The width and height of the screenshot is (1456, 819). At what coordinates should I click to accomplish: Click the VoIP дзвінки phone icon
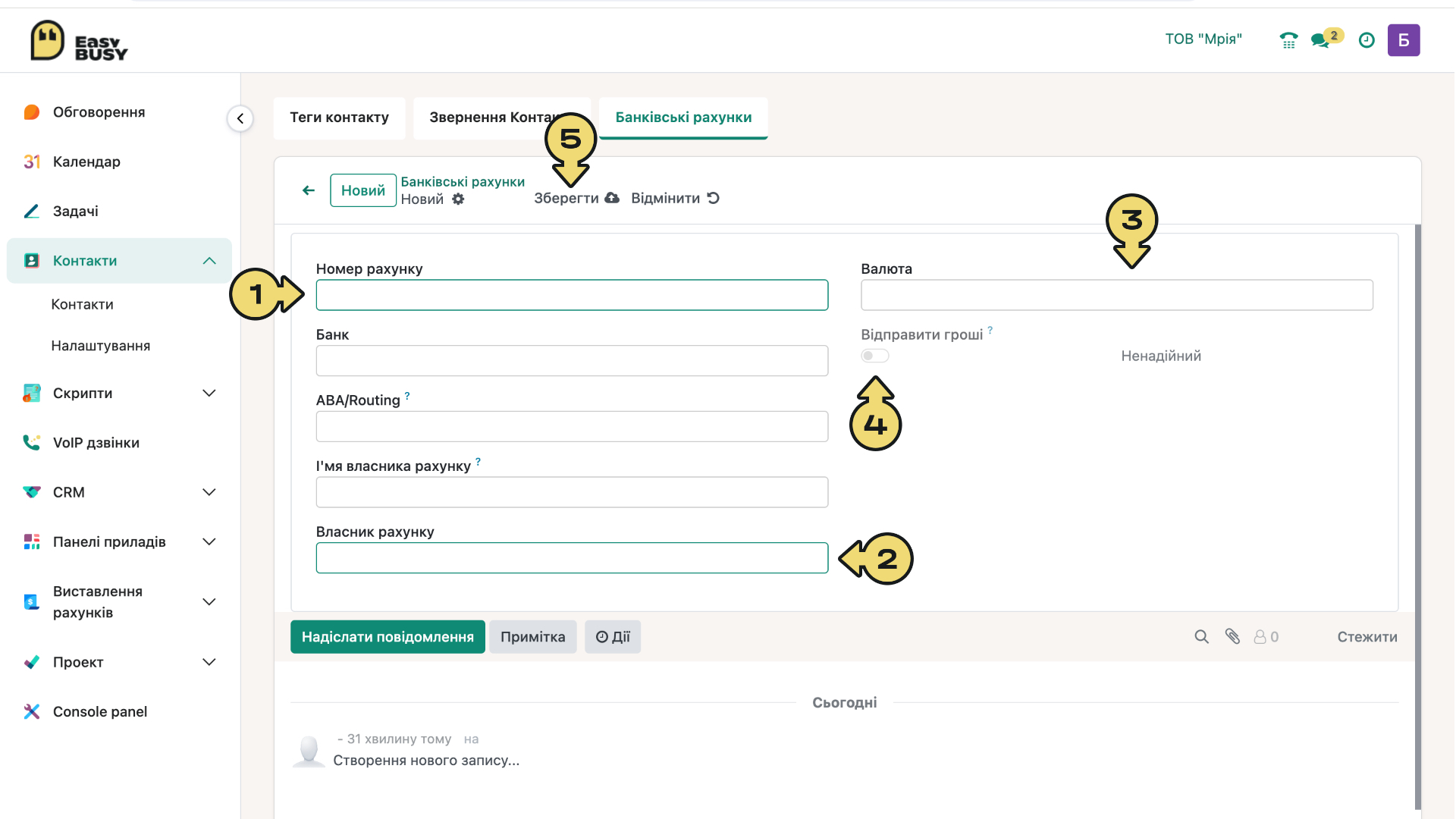click(x=32, y=442)
